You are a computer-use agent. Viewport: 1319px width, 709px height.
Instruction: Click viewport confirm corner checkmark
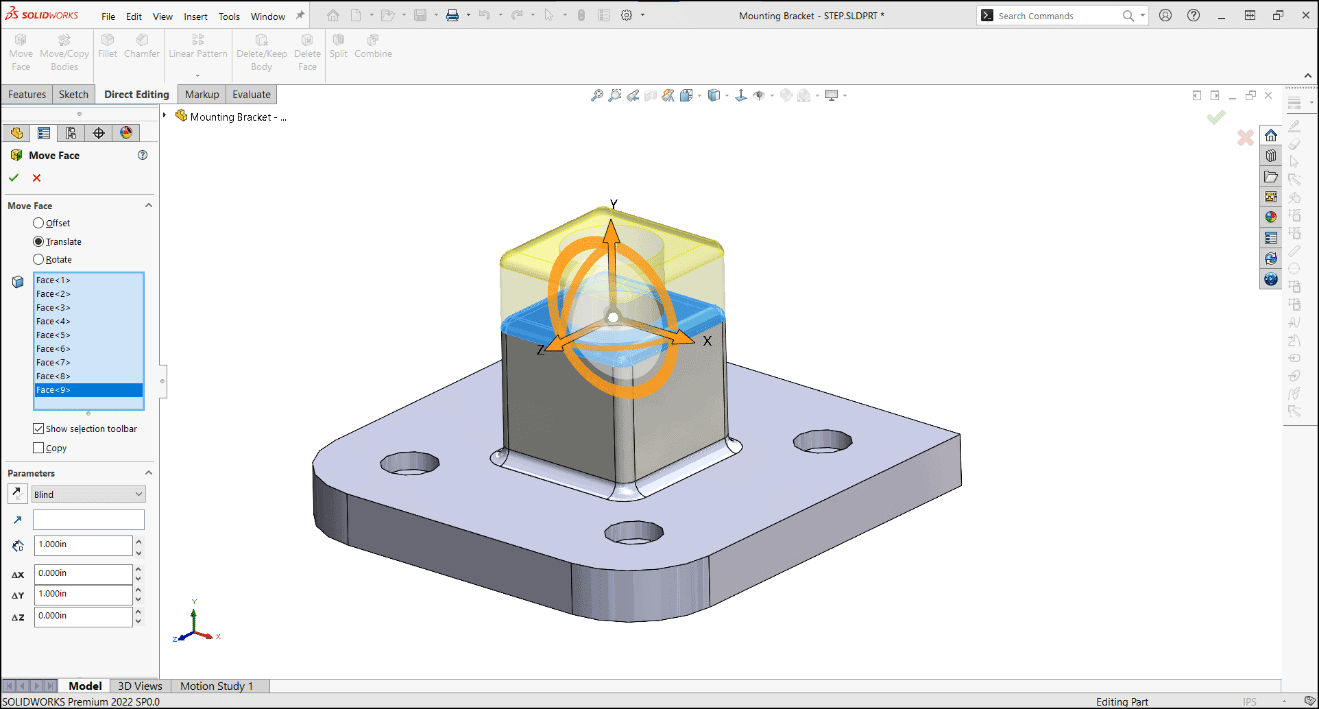(x=1216, y=117)
